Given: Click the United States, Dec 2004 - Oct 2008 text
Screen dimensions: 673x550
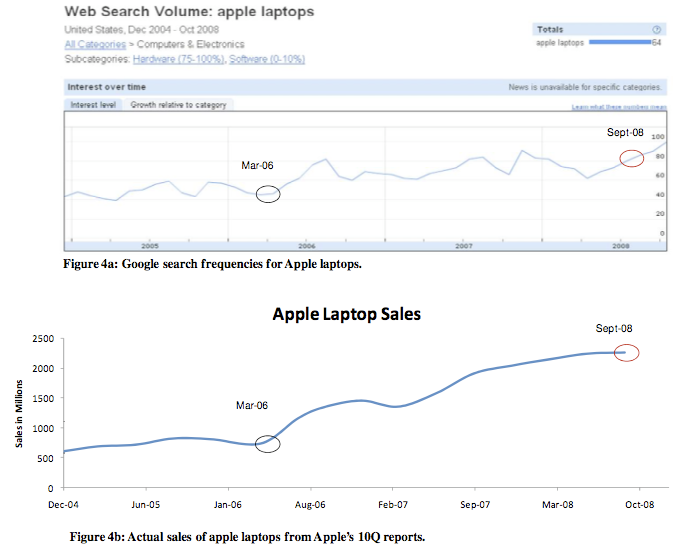Looking at the screenshot, I should (x=142, y=30).
